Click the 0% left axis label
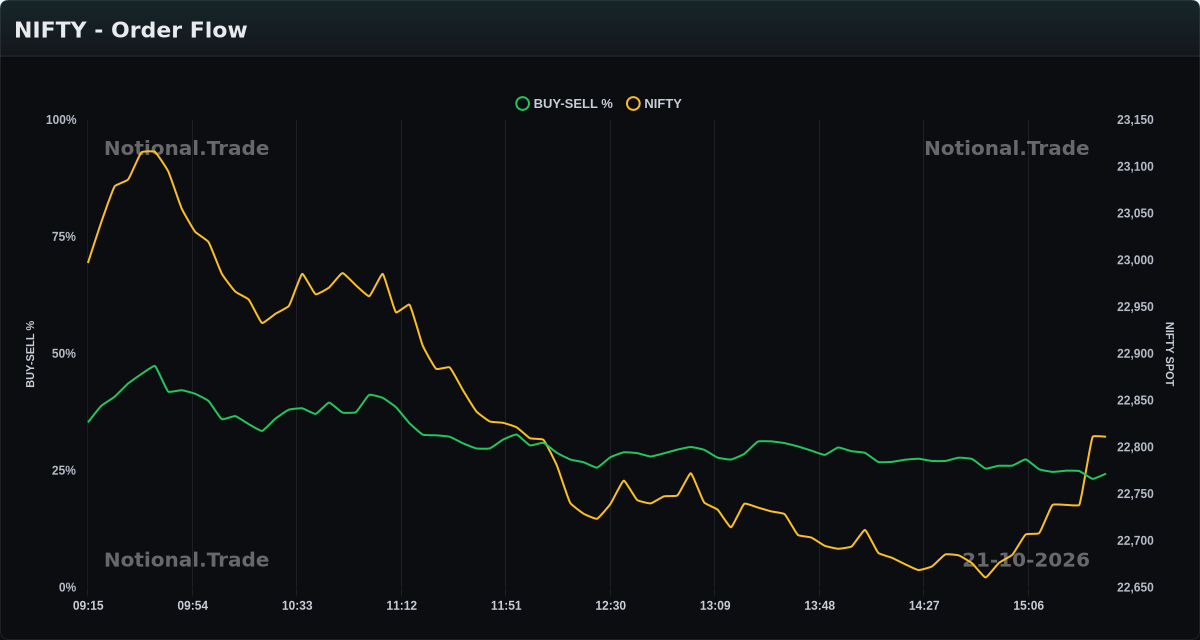 [x=67, y=588]
